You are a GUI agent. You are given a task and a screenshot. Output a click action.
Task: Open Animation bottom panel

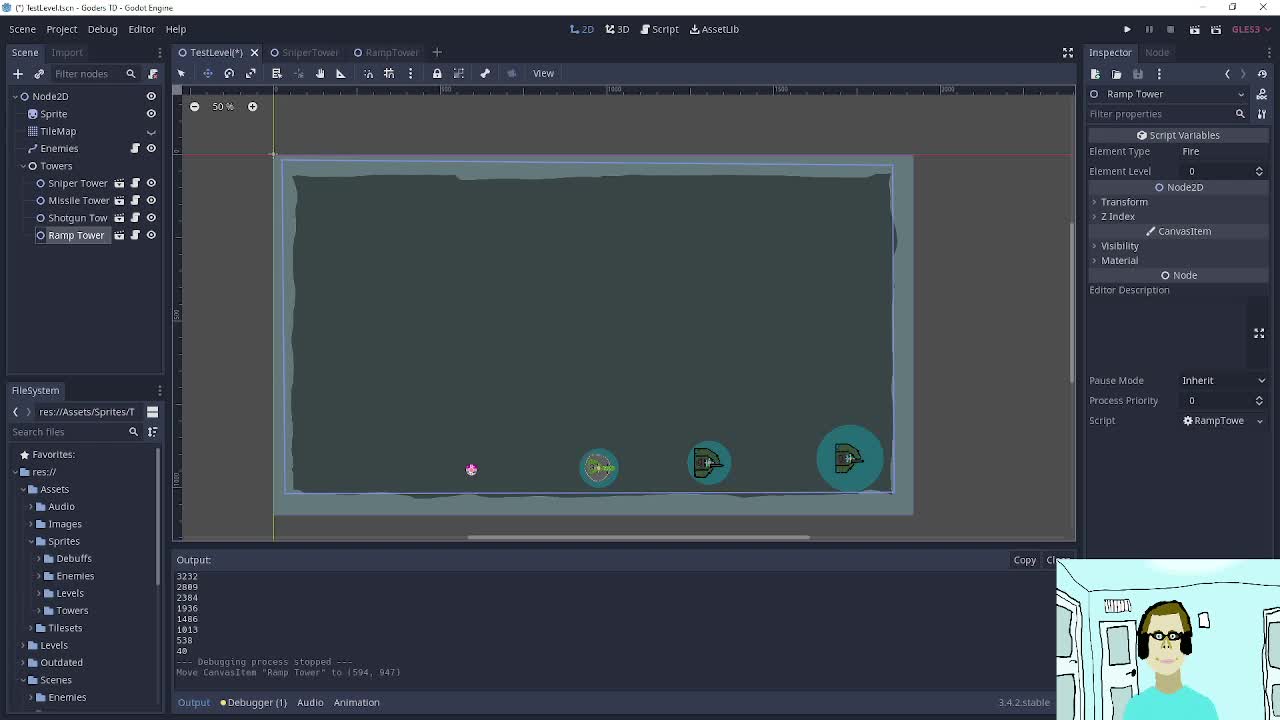(356, 702)
